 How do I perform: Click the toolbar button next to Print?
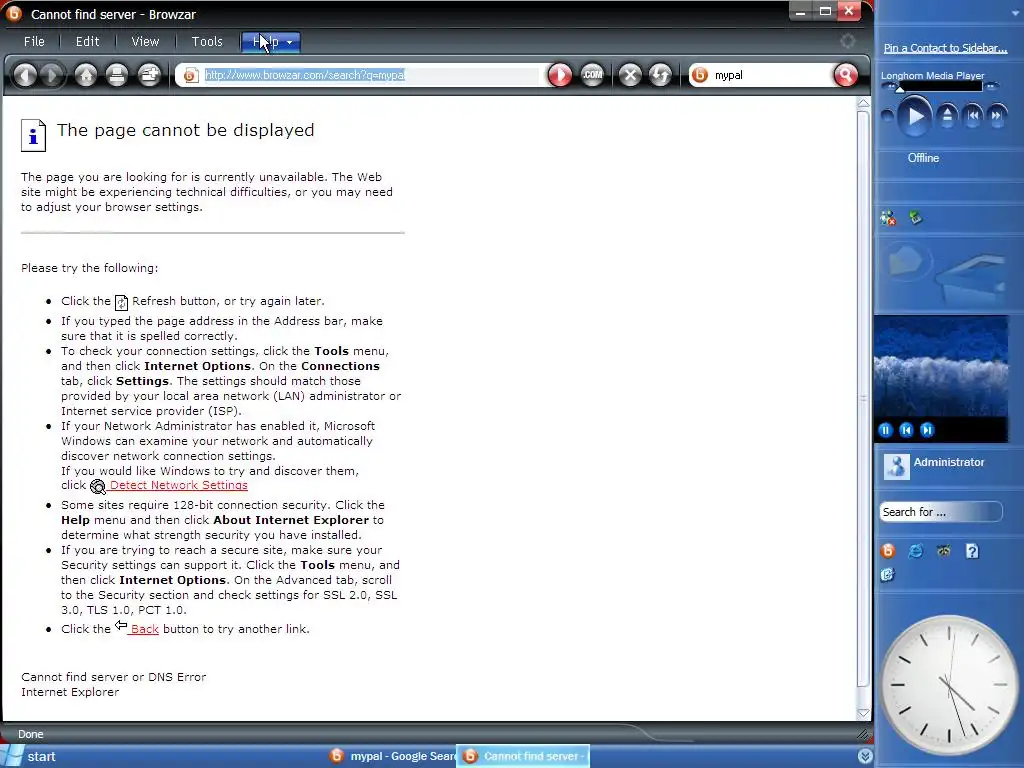pos(150,75)
